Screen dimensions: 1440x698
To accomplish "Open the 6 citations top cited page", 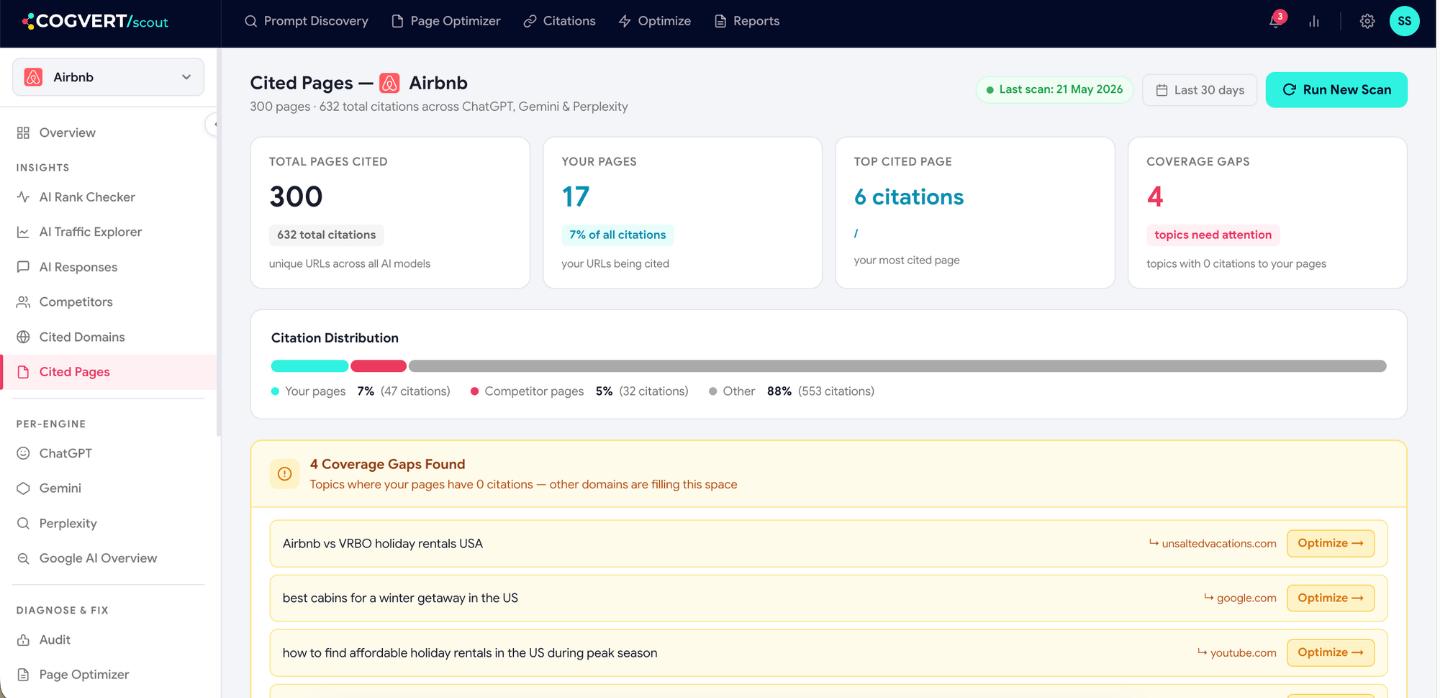I will [909, 197].
